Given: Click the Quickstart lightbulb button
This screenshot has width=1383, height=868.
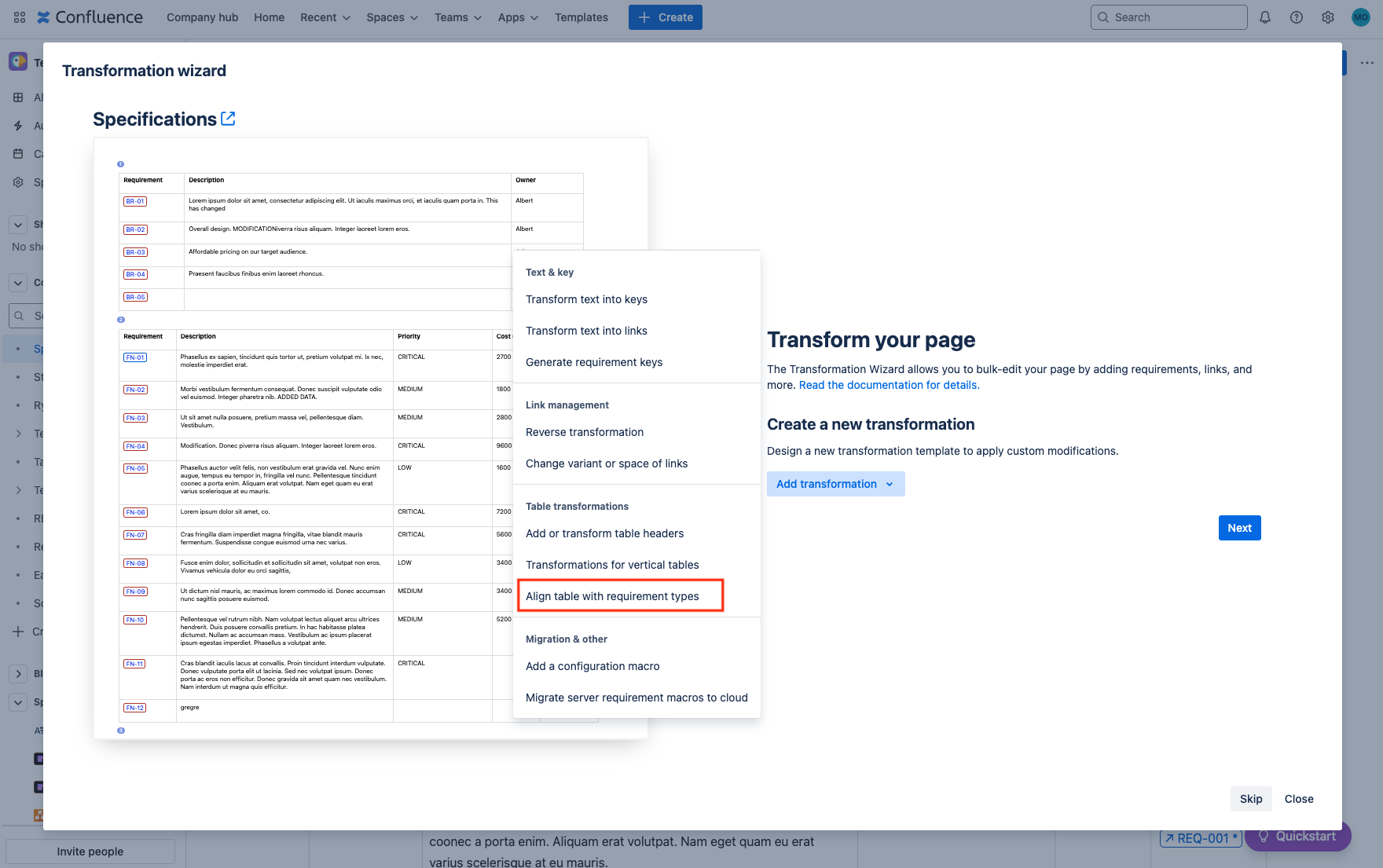Looking at the screenshot, I should tap(1297, 836).
